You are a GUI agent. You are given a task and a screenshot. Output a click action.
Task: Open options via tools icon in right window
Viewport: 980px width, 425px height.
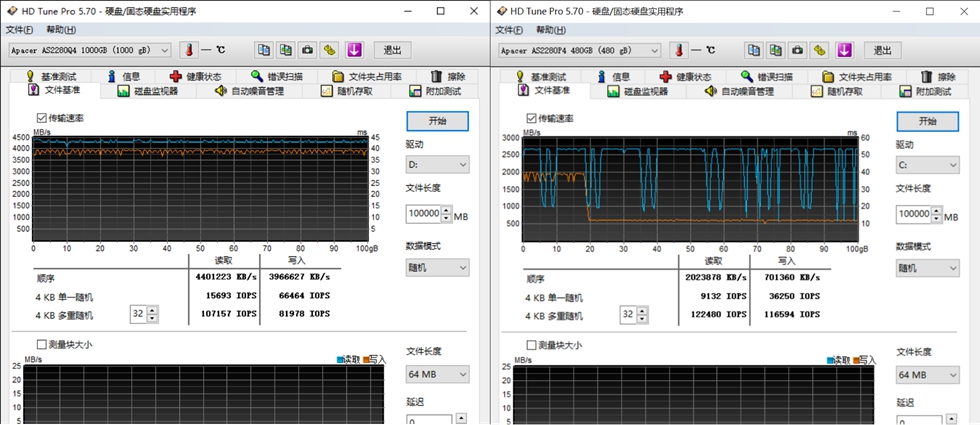click(819, 50)
